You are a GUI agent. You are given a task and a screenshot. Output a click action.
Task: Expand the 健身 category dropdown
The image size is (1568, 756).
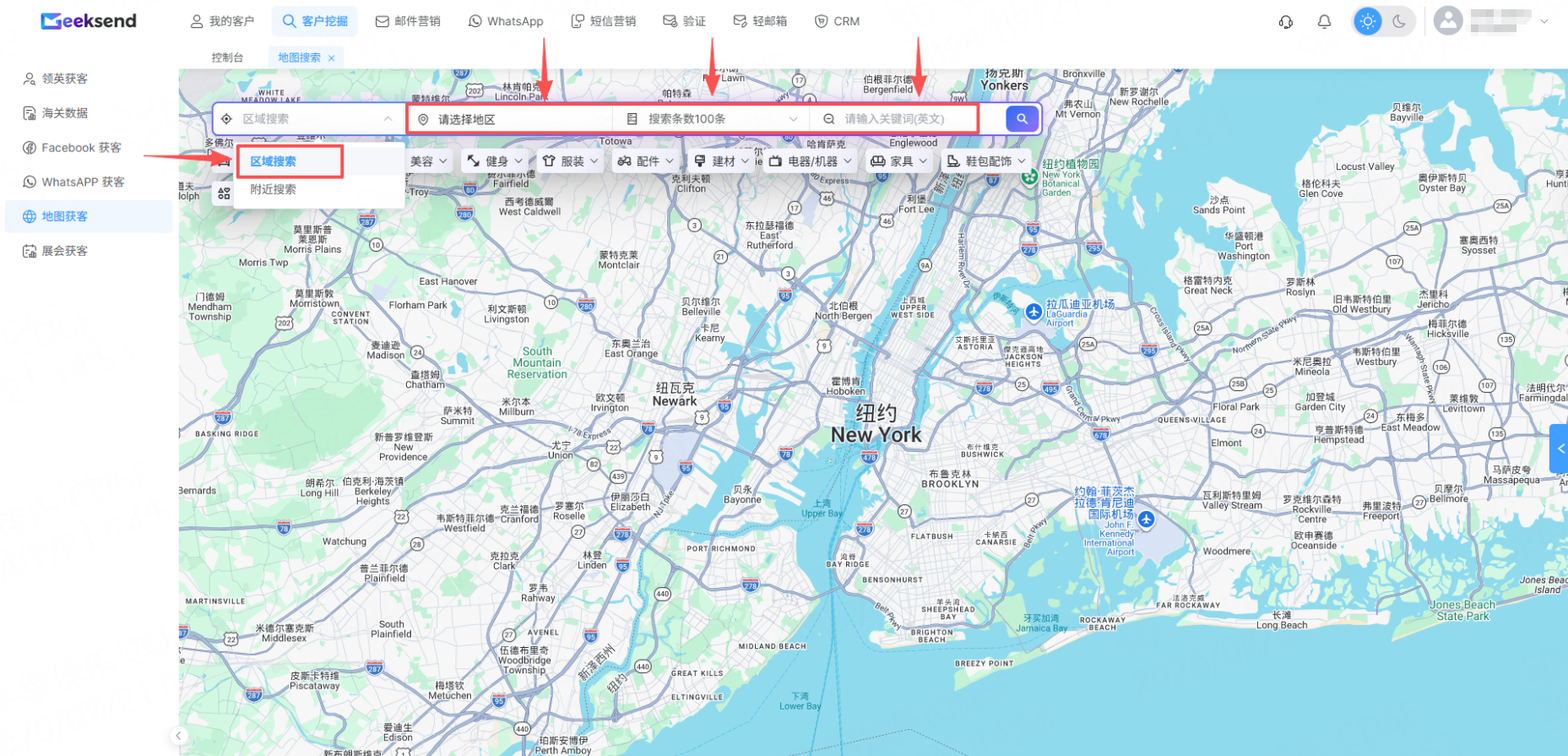496,160
